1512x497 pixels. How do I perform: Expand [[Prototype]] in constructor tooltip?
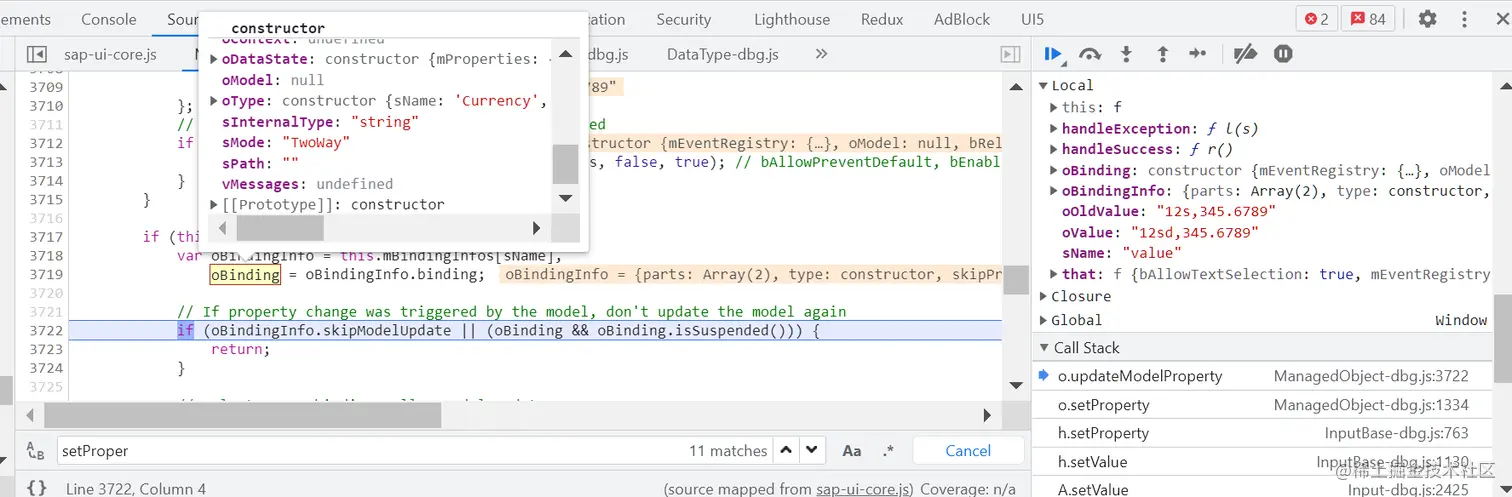tap(214, 204)
